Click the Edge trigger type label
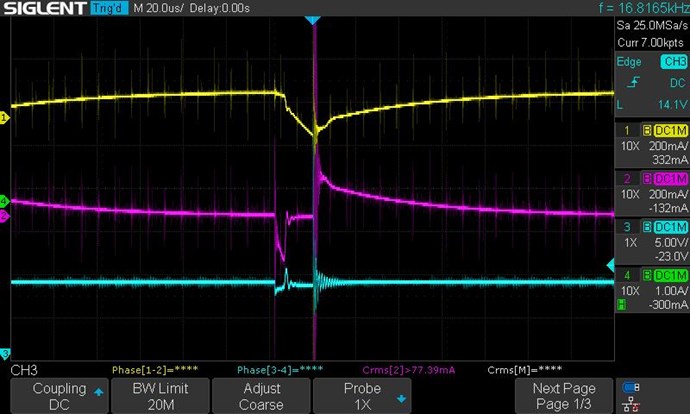 click(x=629, y=62)
